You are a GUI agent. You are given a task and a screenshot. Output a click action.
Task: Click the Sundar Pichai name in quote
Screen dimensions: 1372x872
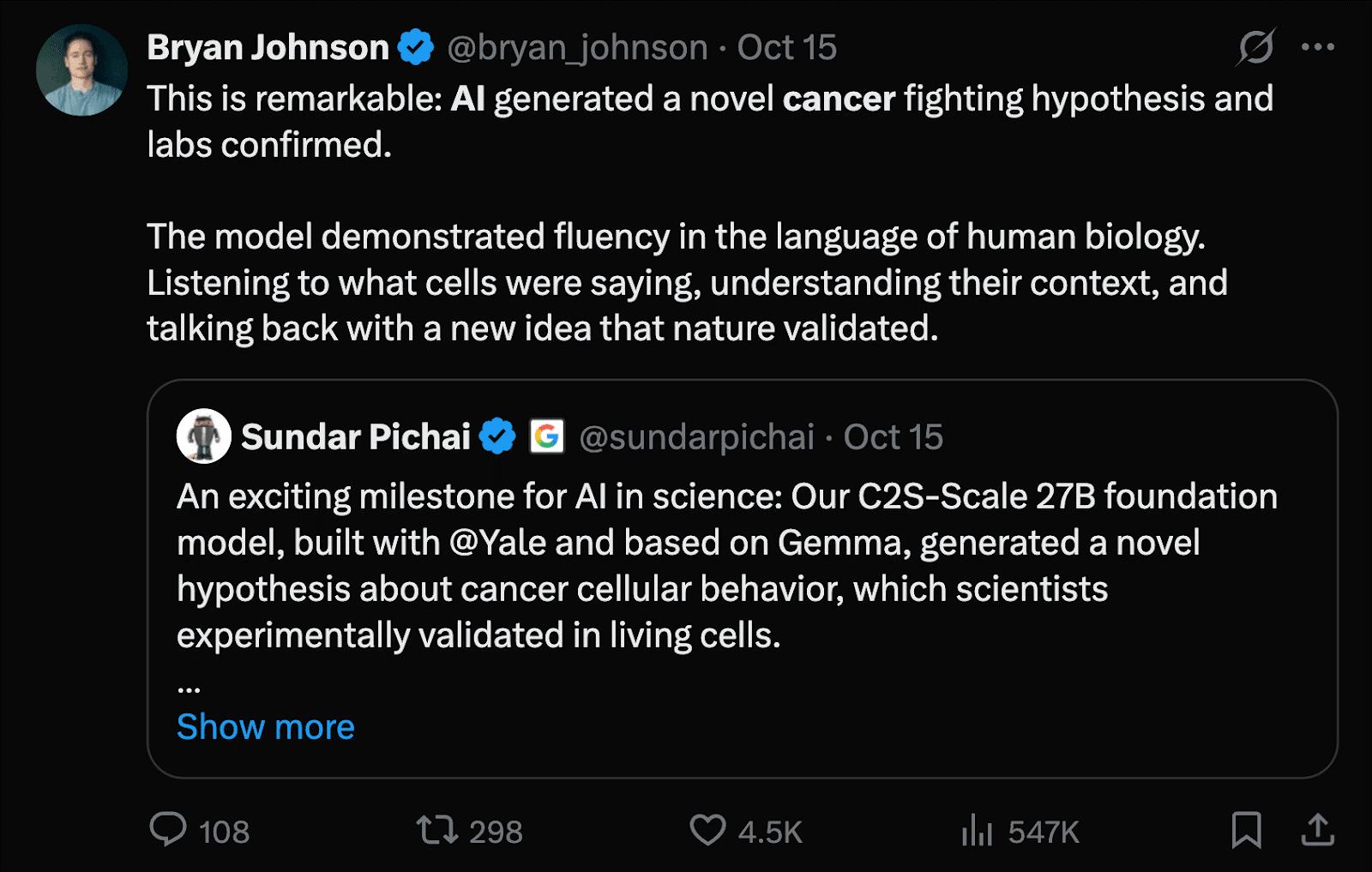(355, 437)
